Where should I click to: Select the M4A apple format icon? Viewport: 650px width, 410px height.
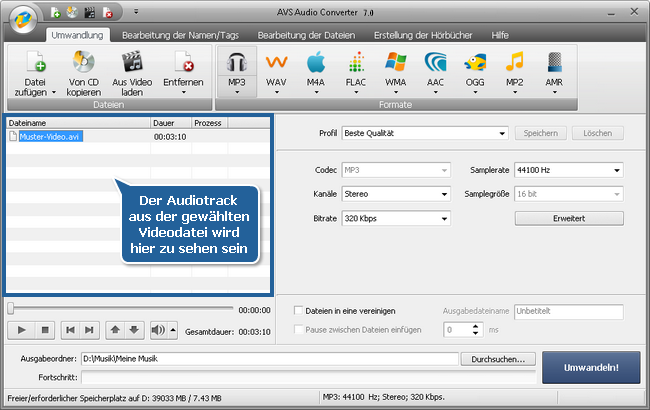point(316,63)
